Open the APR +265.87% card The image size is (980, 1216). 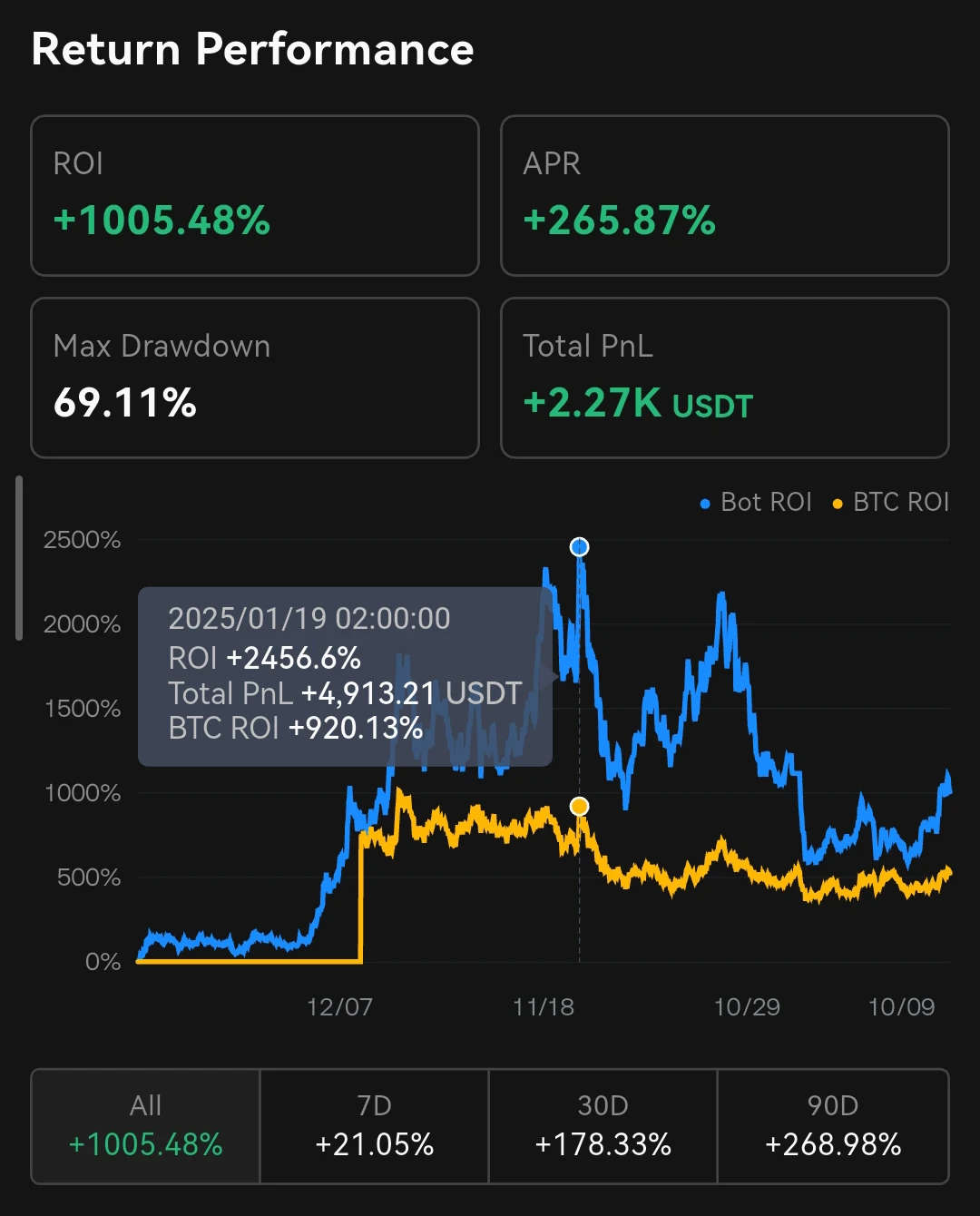click(x=725, y=195)
